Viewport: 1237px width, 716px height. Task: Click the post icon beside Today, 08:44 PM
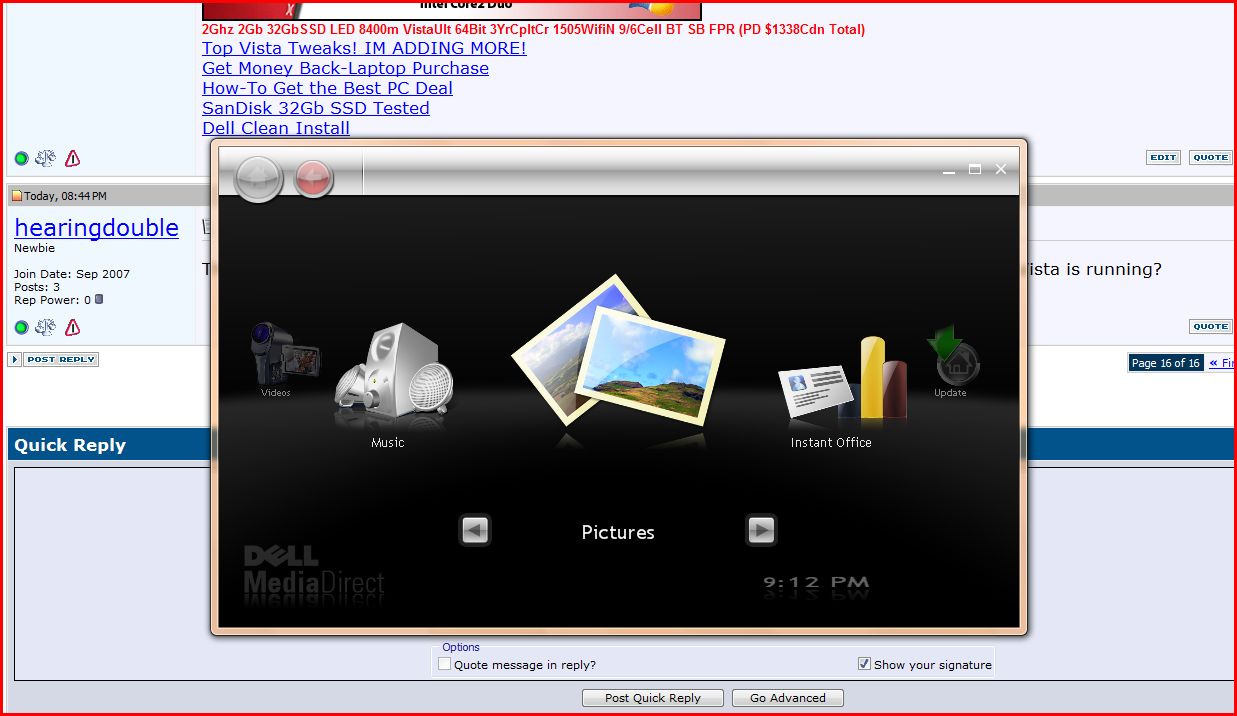tap(16, 196)
